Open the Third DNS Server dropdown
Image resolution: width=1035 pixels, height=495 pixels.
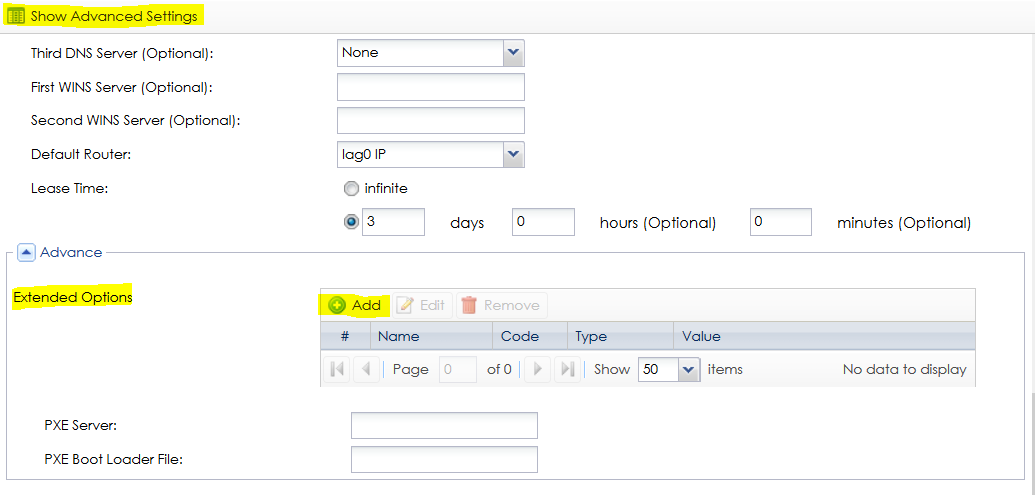(513, 52)
